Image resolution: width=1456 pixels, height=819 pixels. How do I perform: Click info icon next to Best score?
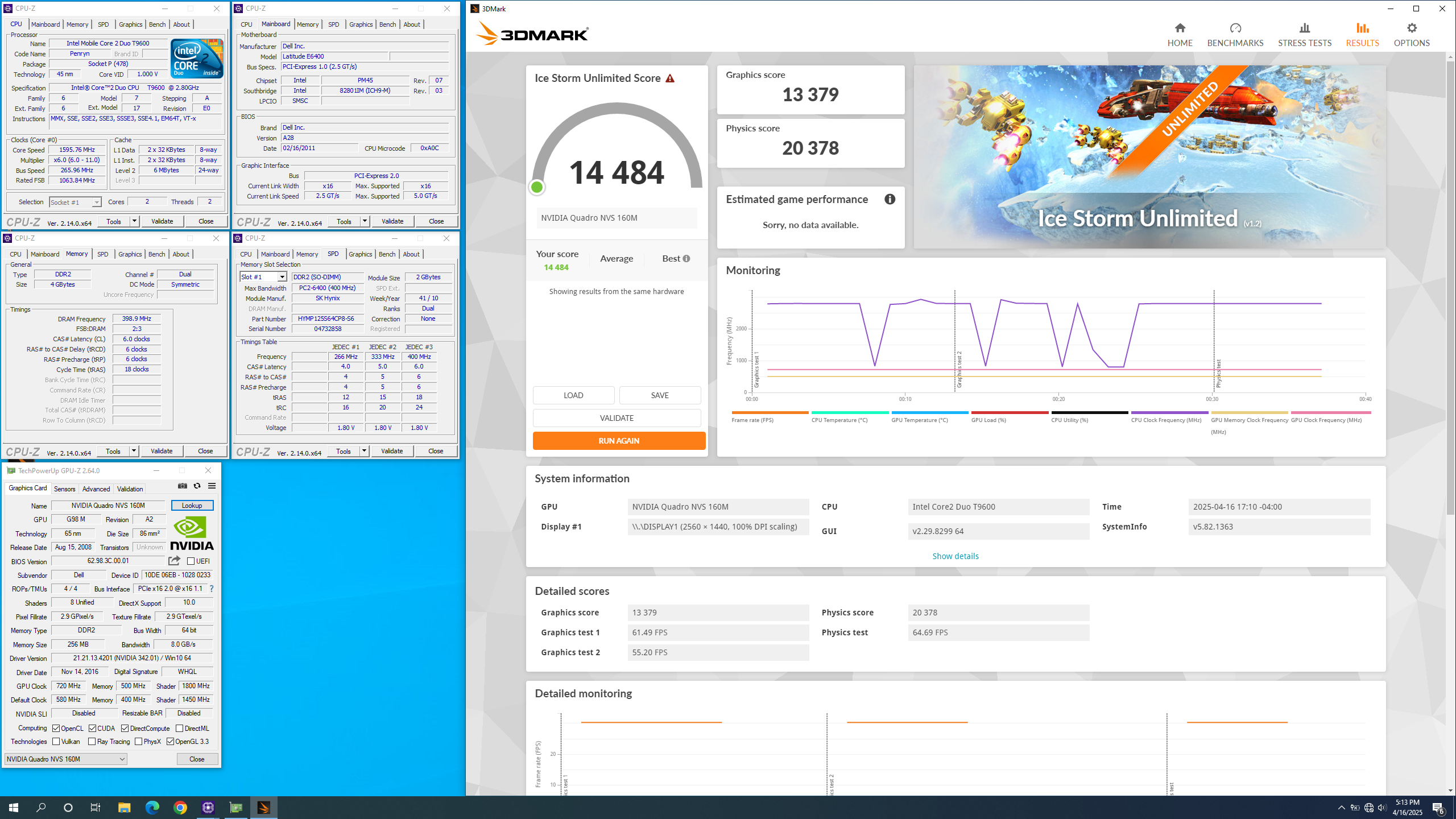click(686, 259)
